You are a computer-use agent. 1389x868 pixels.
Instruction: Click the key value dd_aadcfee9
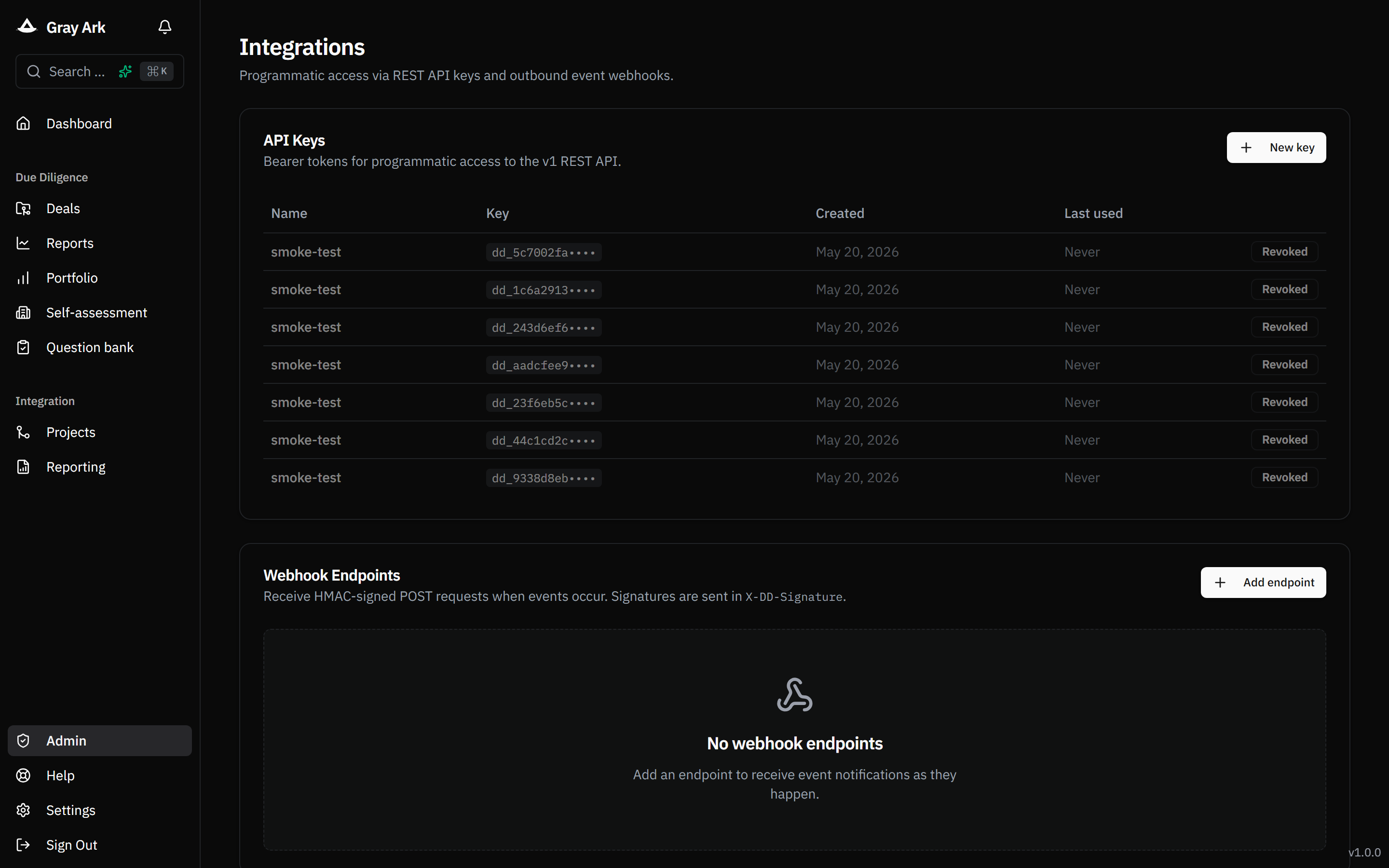click(544, 365)
